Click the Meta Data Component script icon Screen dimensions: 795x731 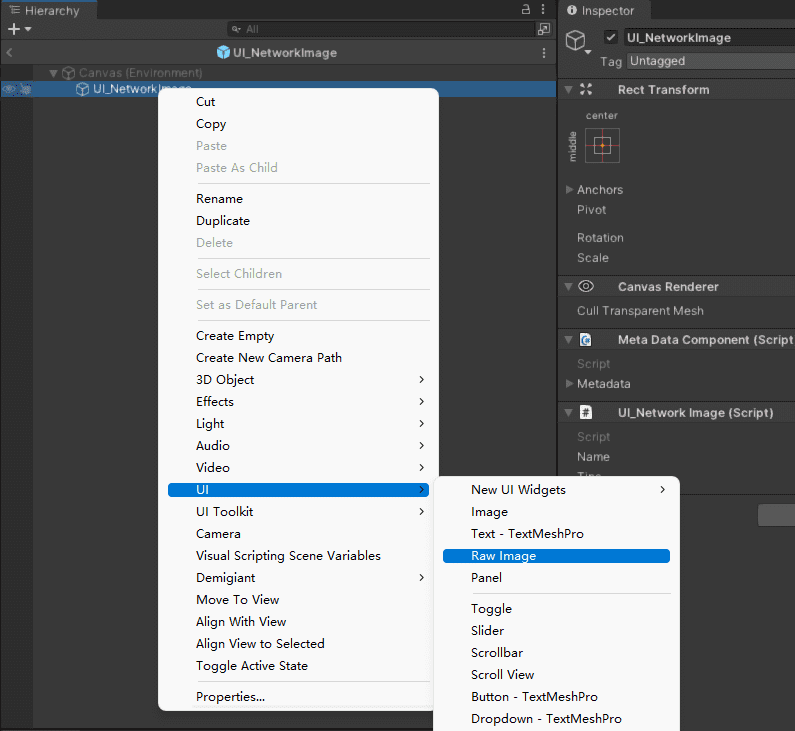(586, 340)
